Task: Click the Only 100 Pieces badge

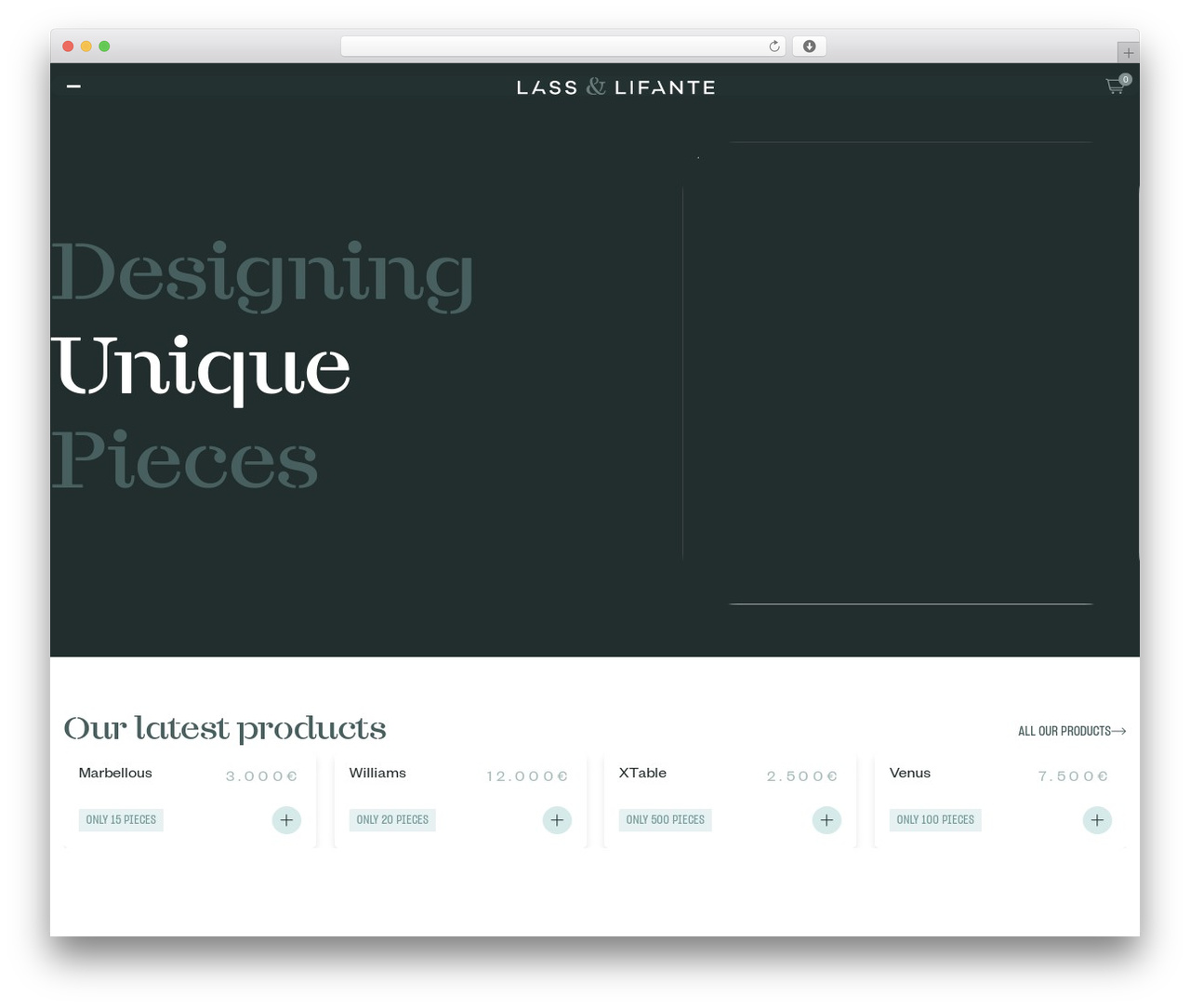Action: coord(935,820)
